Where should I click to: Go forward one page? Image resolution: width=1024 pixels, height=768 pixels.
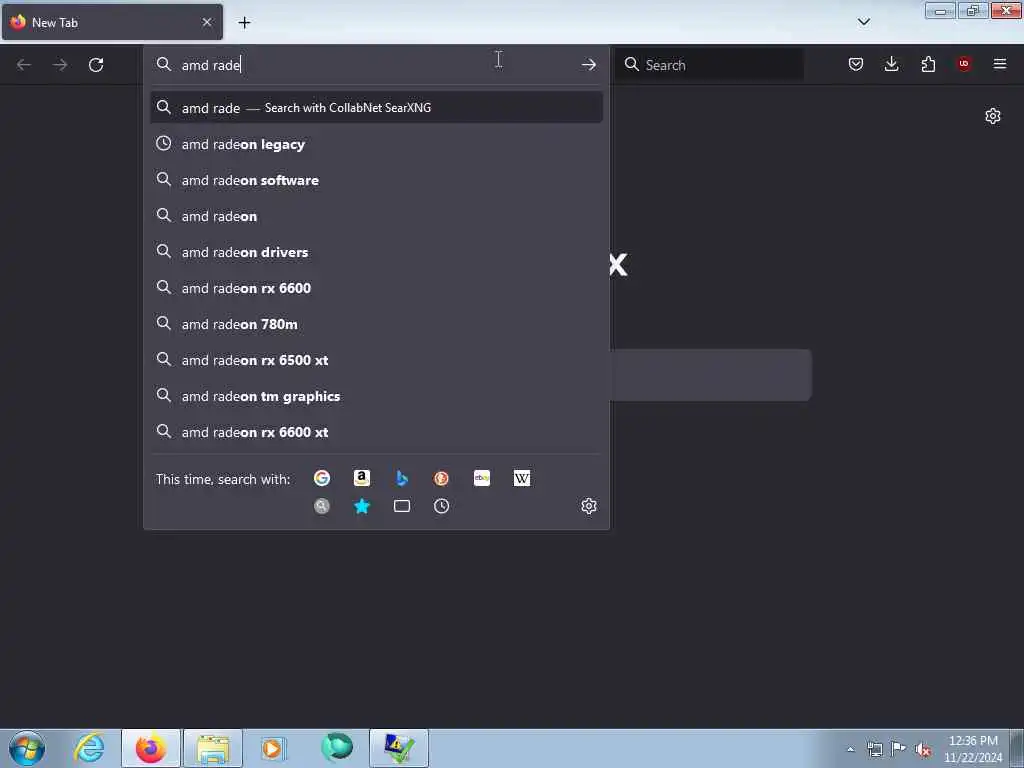click(x=60, y=65)
